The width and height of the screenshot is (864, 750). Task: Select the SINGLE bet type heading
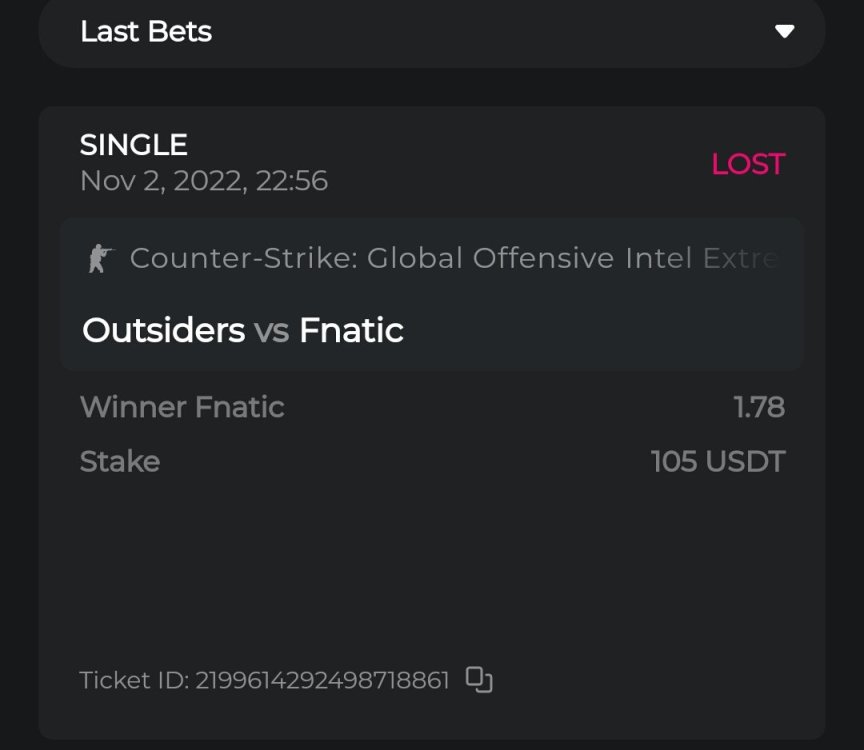[134, 145]
